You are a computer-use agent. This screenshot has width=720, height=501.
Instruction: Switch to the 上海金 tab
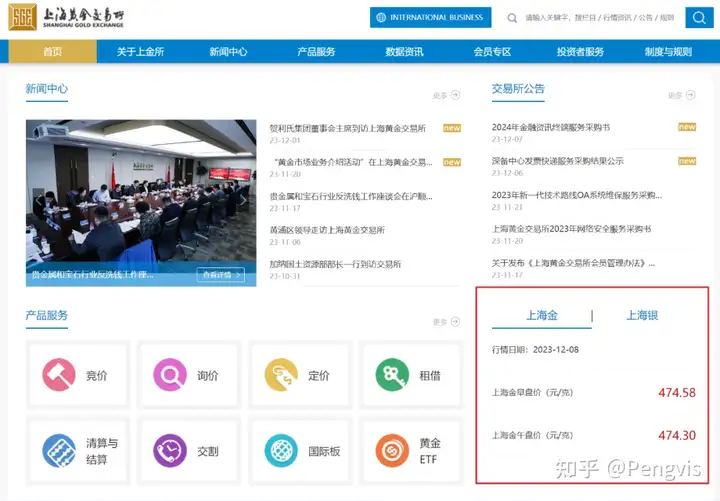click(x=542, y=315)
